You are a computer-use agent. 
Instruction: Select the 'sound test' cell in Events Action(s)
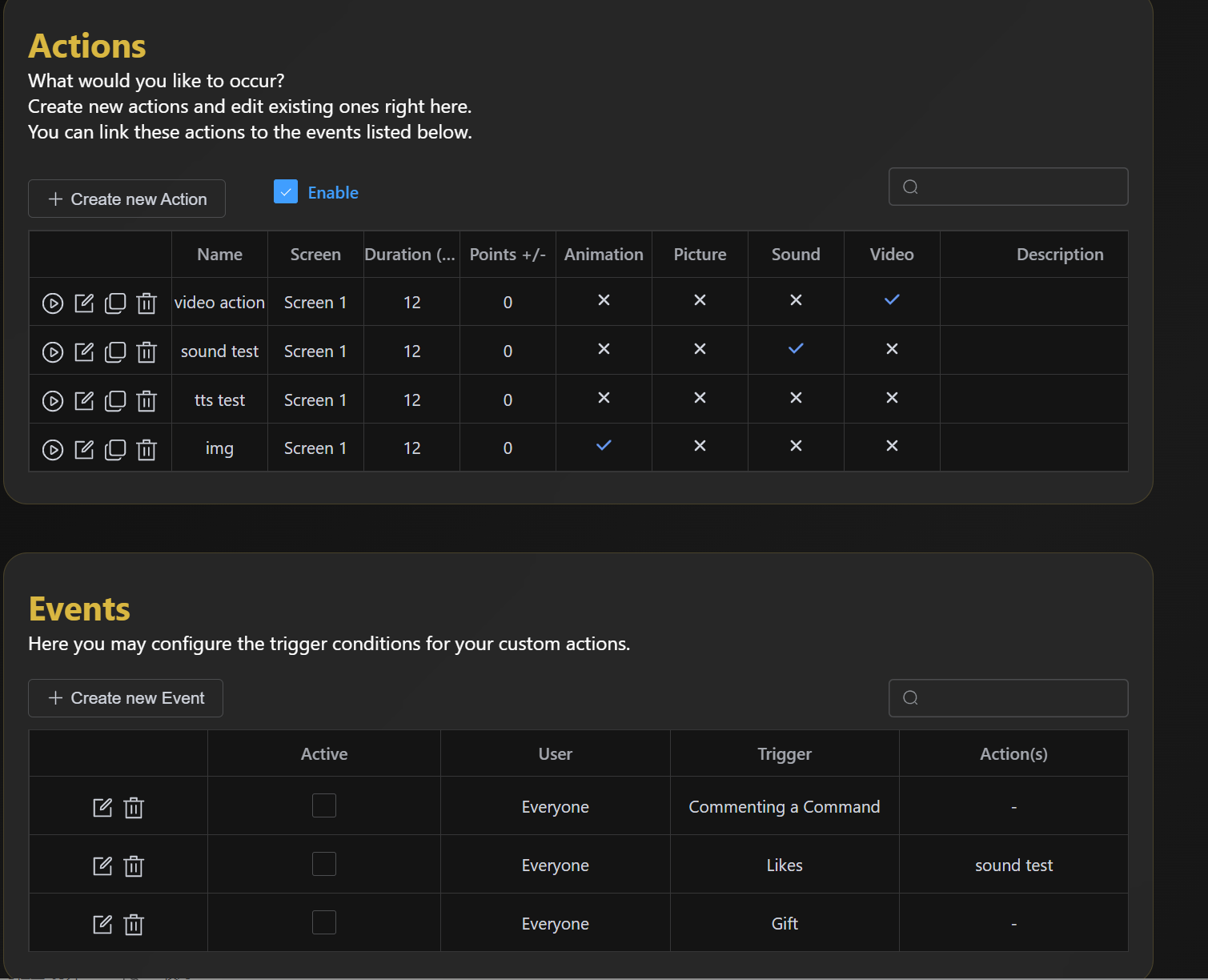click(1013, 866)
